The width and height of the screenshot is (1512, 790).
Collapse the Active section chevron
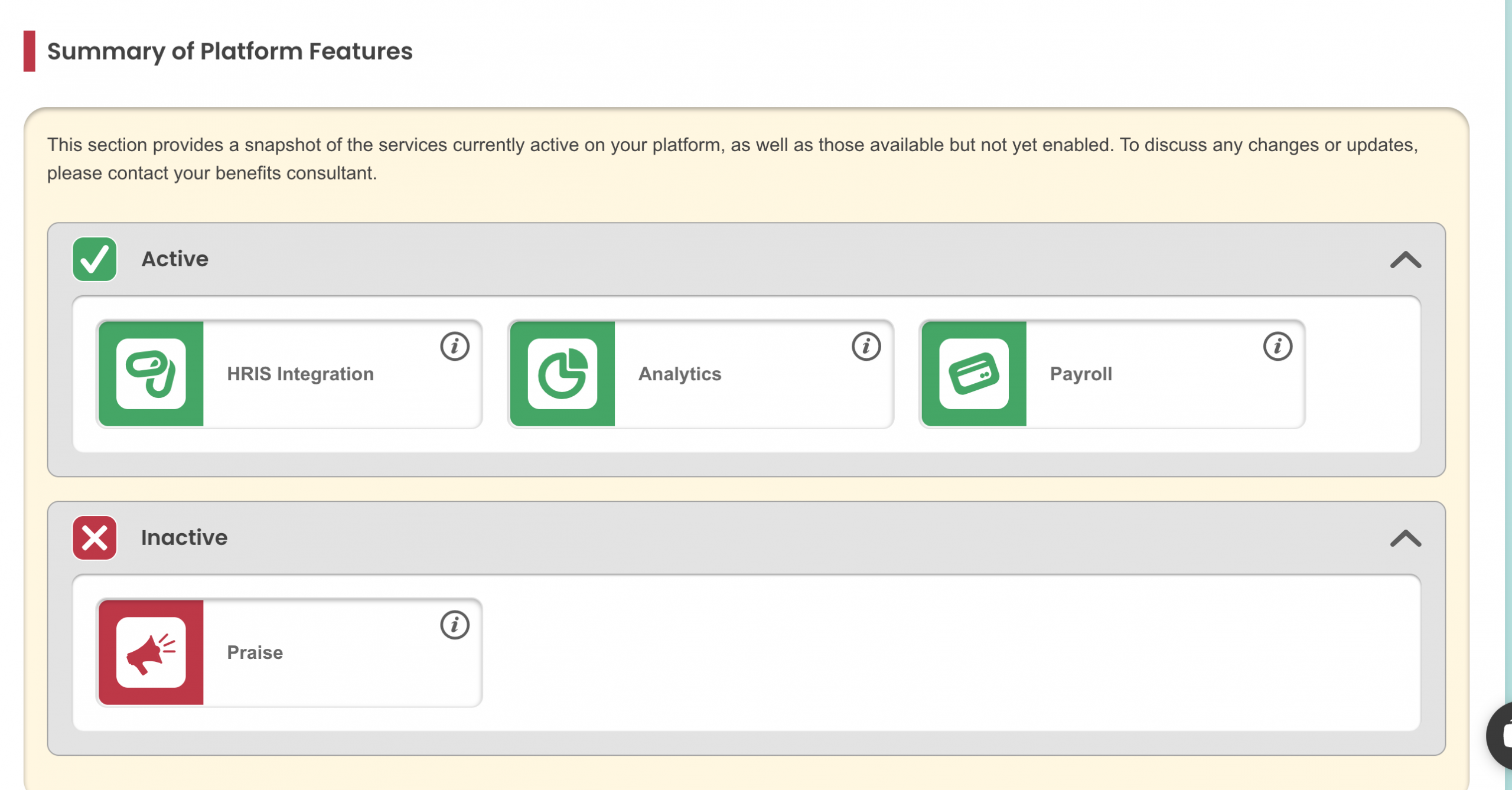1405,260
